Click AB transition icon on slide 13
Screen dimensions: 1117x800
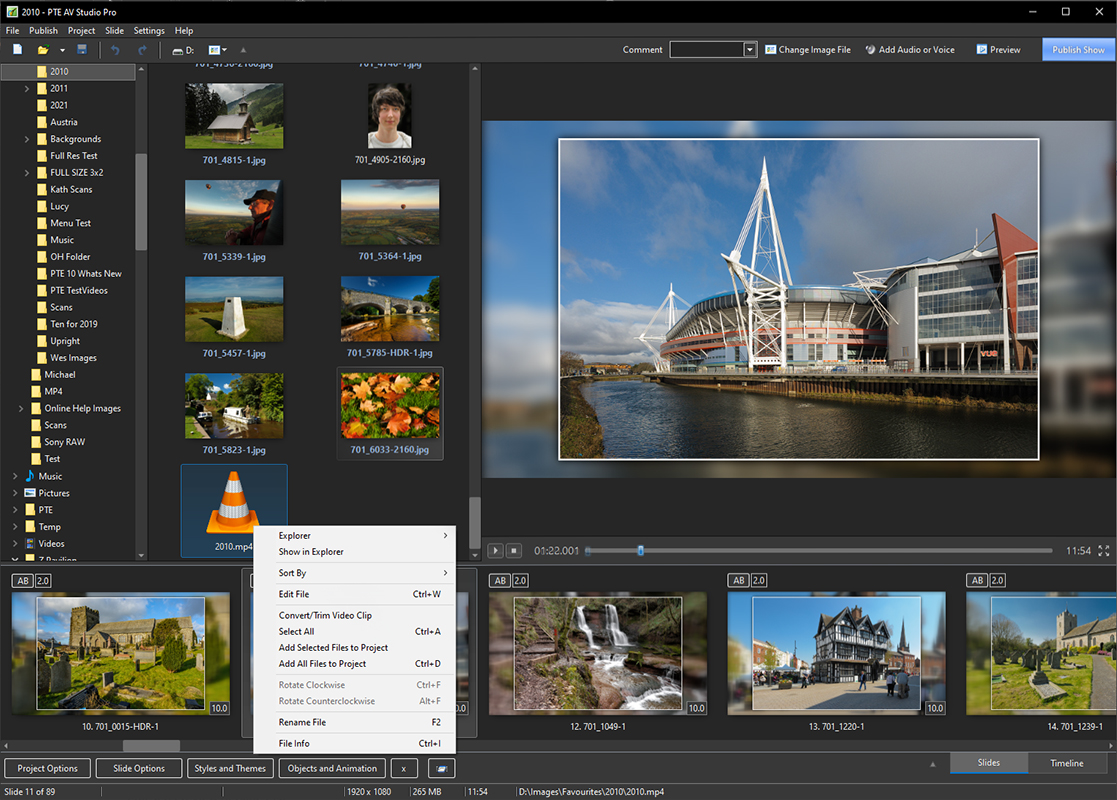[739, 581]
